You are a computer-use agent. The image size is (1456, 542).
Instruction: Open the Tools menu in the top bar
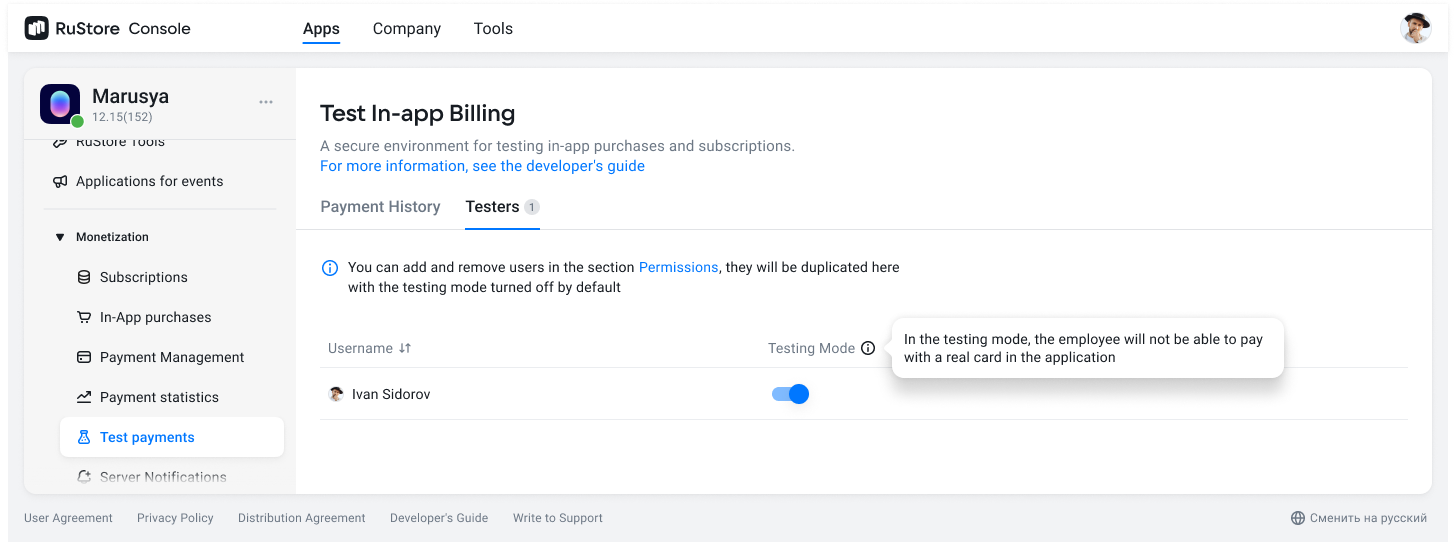(x=493, y=29)
